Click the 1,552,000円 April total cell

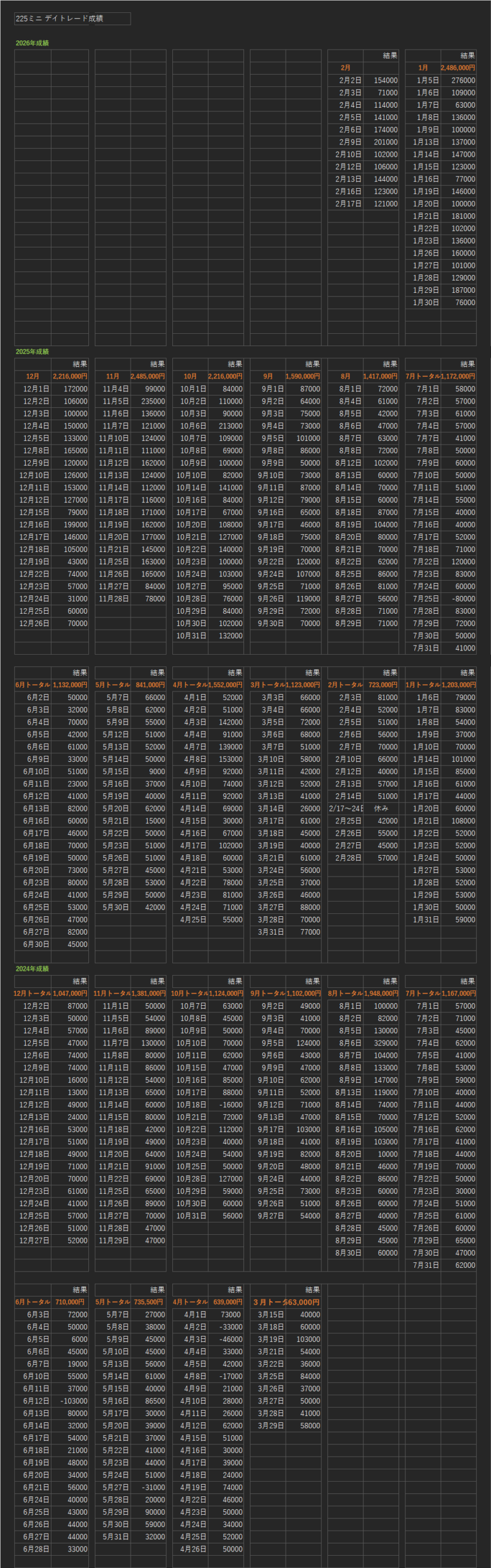click(225, 685)
